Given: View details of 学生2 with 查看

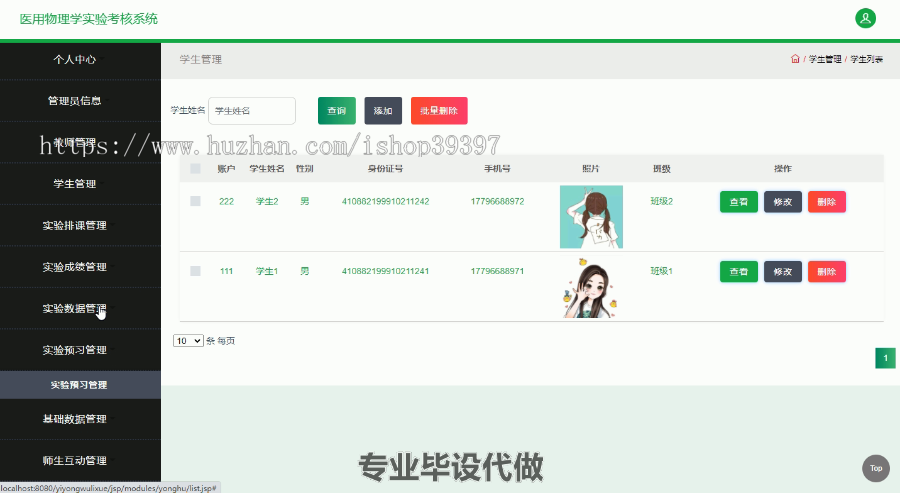Looking at the screenshot, I should point(739,202).
